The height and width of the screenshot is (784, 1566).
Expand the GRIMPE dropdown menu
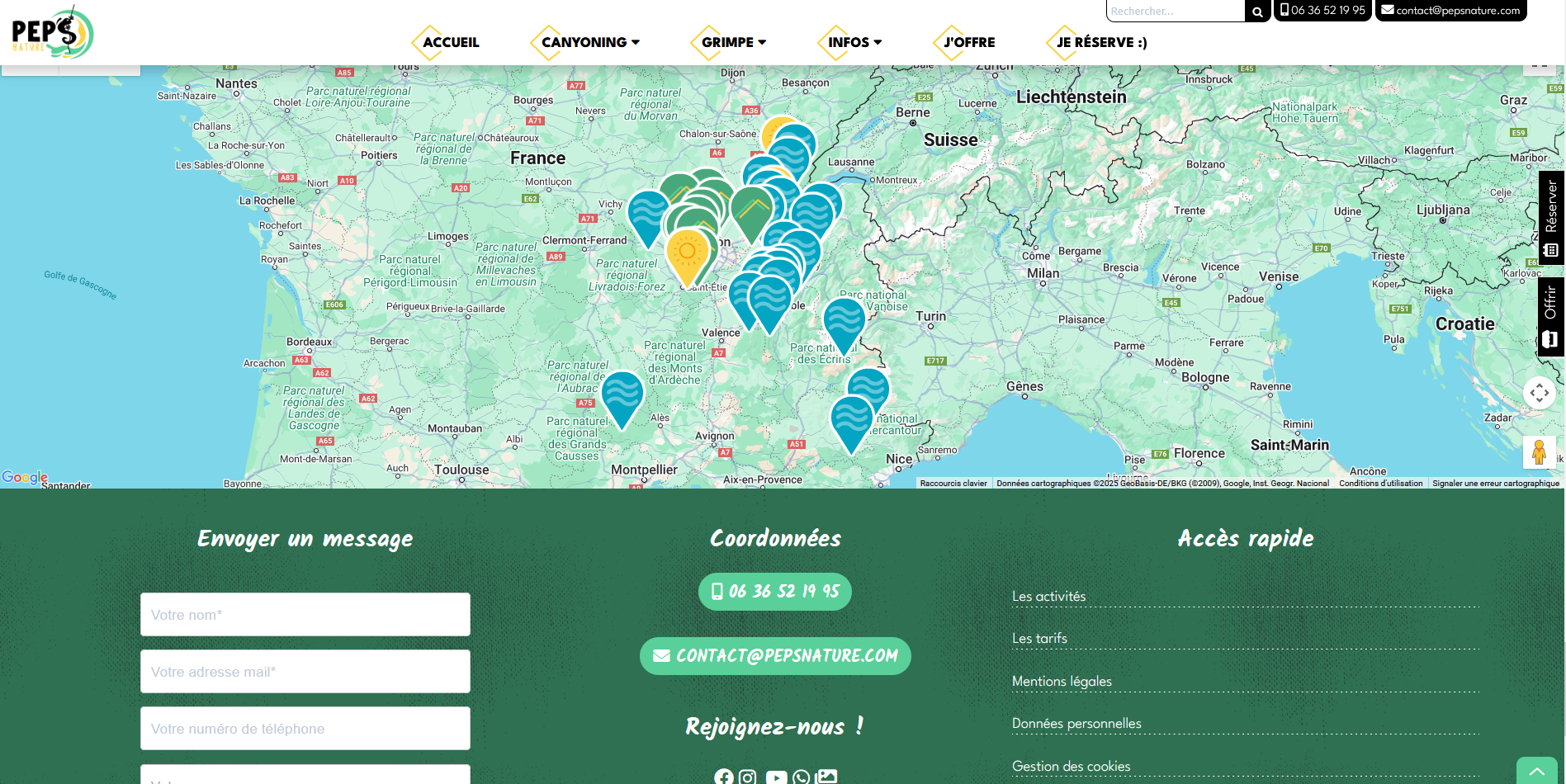click(x=733, y=42)
